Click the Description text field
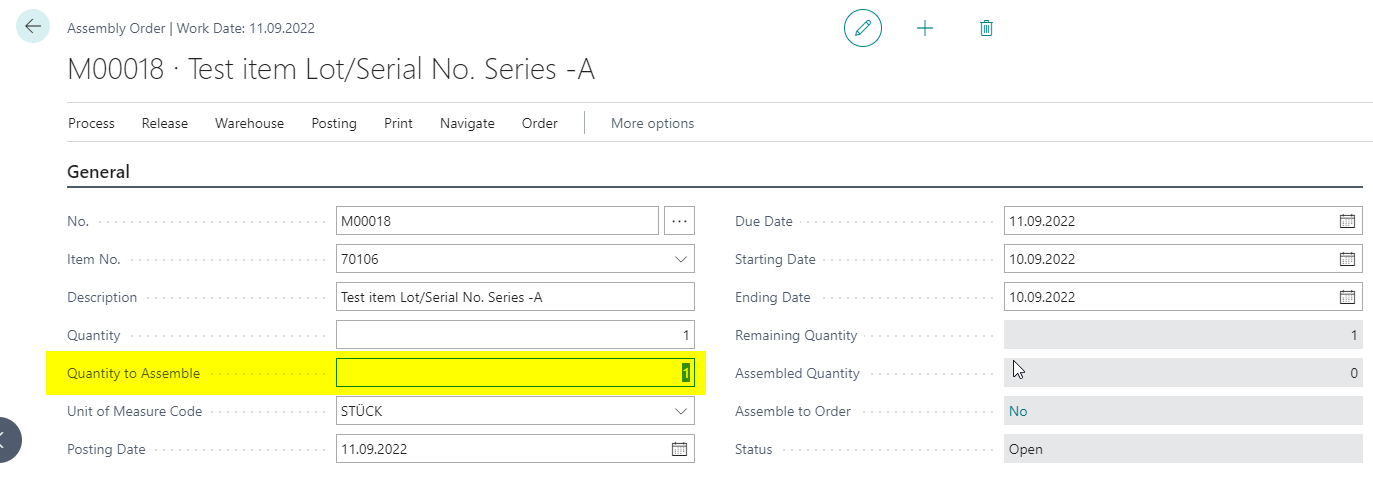 tap(514, 297)
